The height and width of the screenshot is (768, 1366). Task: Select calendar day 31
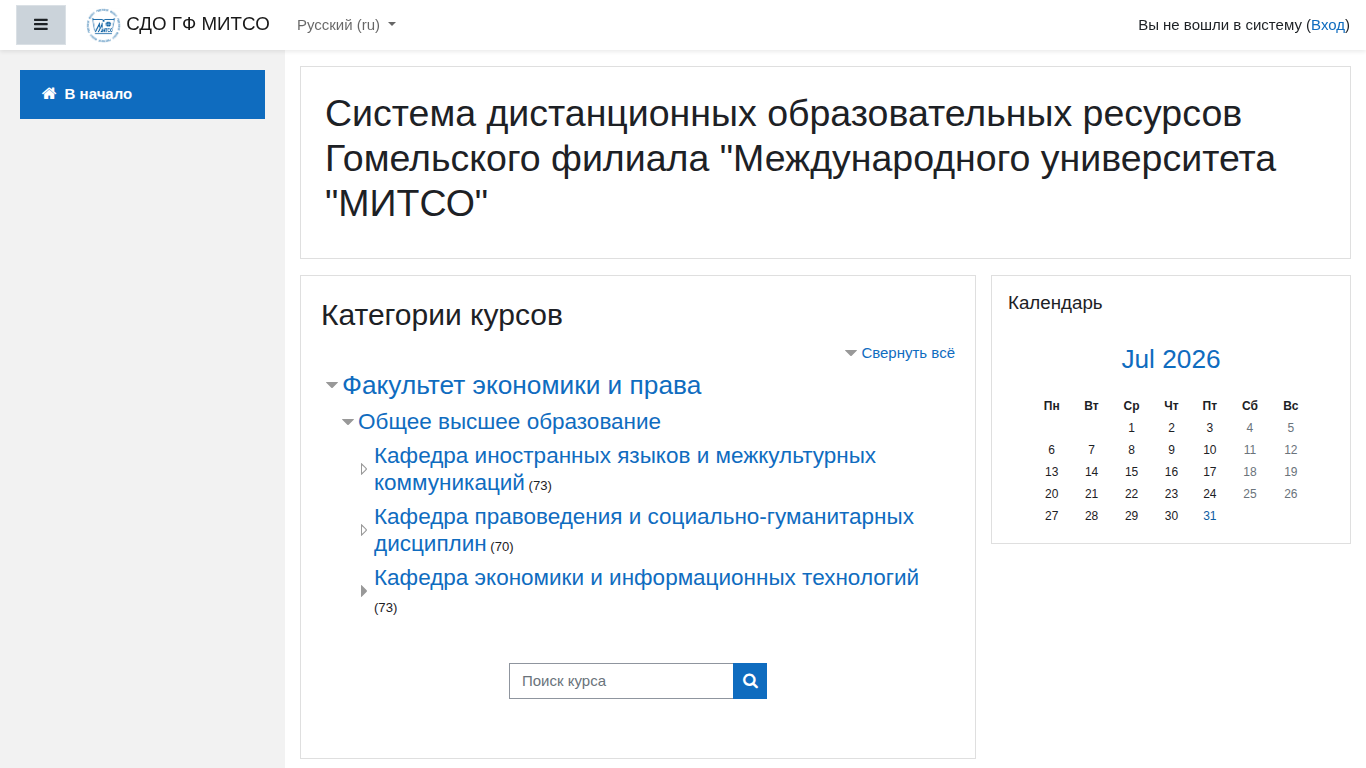(1210, 516)
